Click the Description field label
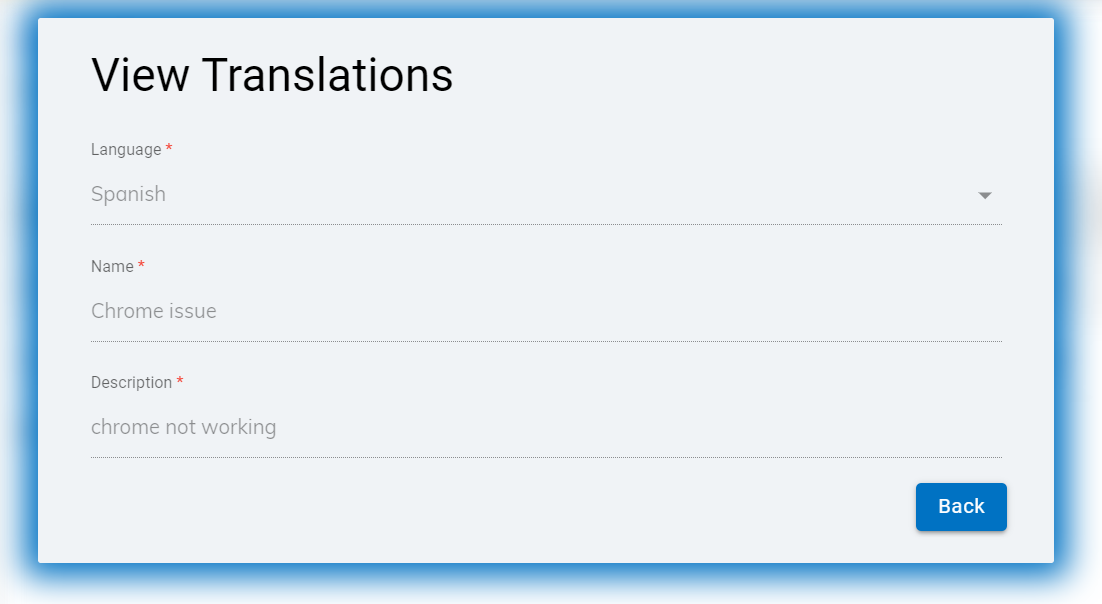The height and width of the screenshot is (604, 1102). pos(131,383)
